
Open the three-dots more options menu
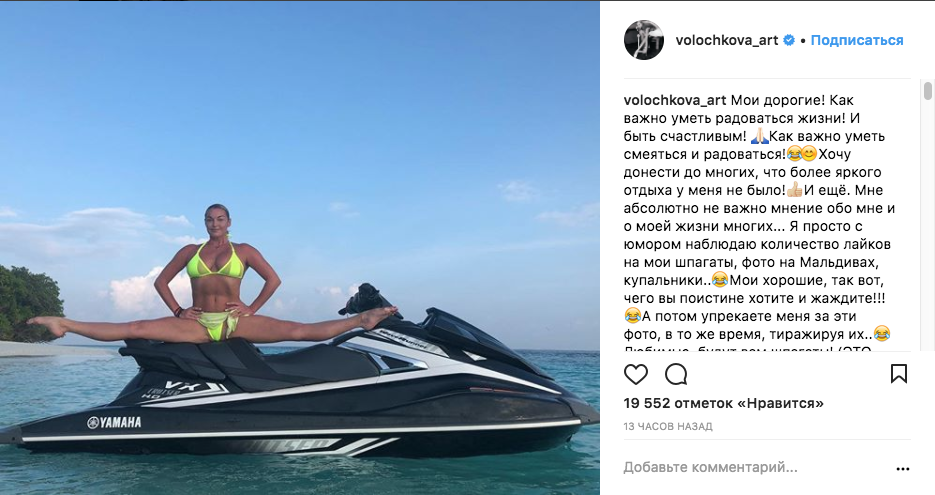(x=903, y=468)
